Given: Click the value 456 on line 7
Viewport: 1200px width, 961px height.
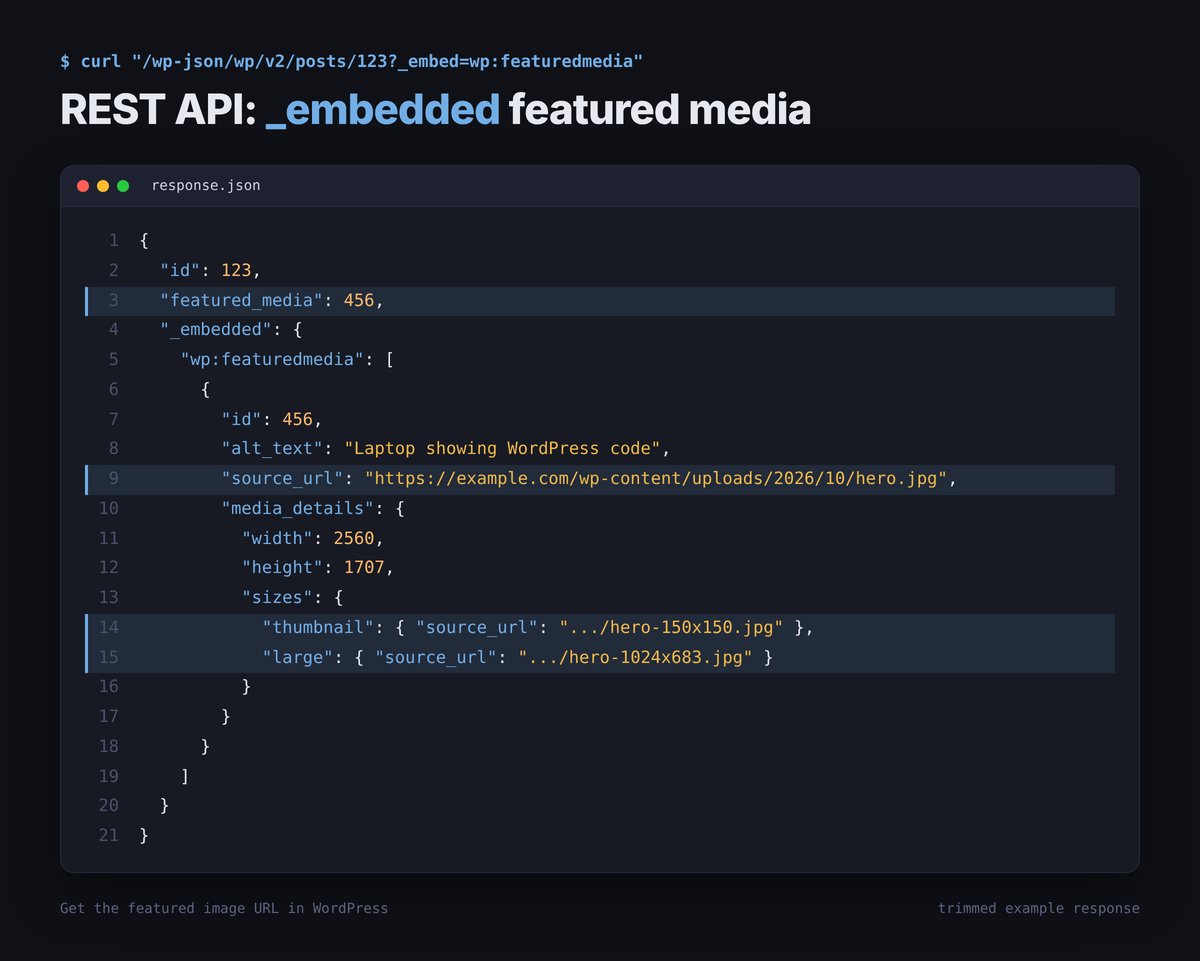Looking at the screenshot, I should pos(298,419).
